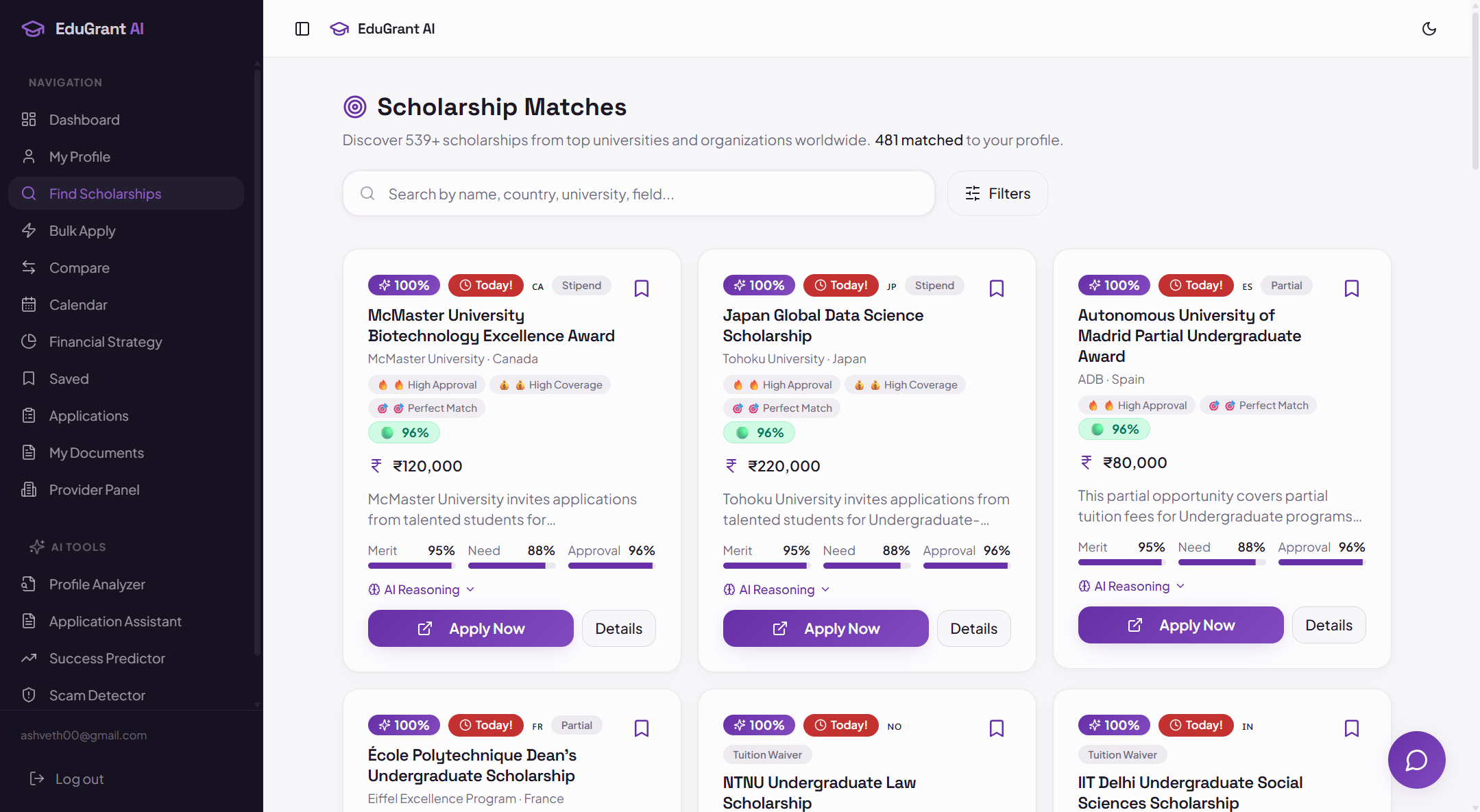Open the Calendar icon in sidebar
The image size is (1480, 812).
[29, 305]
